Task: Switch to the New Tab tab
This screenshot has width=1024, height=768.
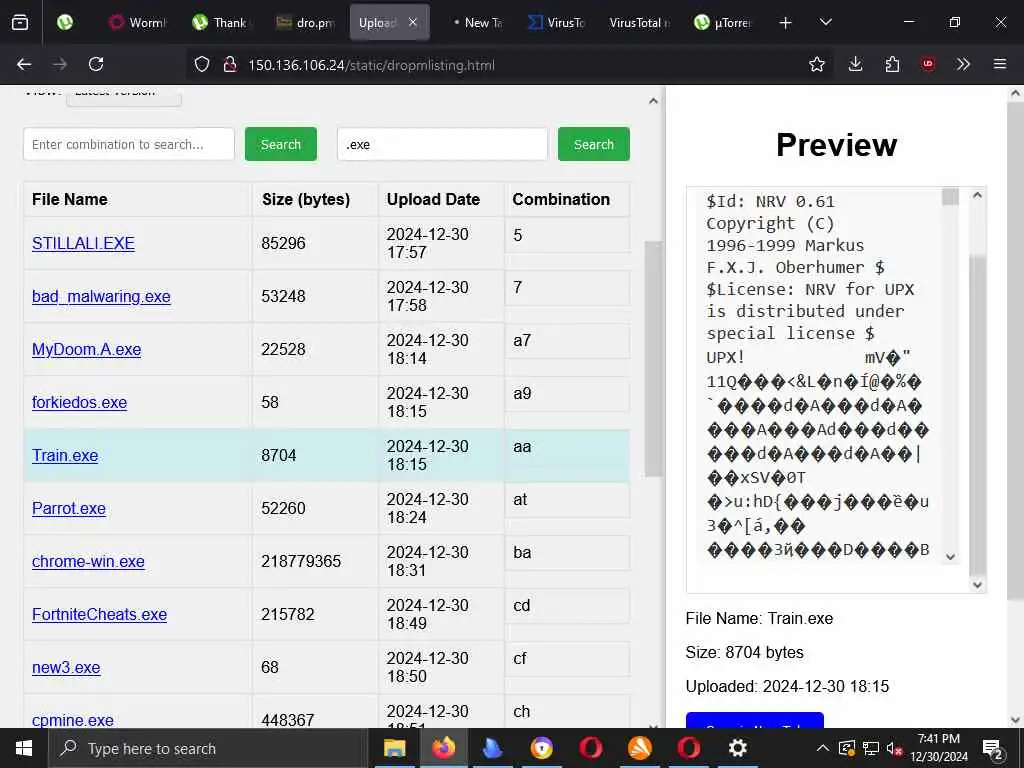Action: coord(479,23)
